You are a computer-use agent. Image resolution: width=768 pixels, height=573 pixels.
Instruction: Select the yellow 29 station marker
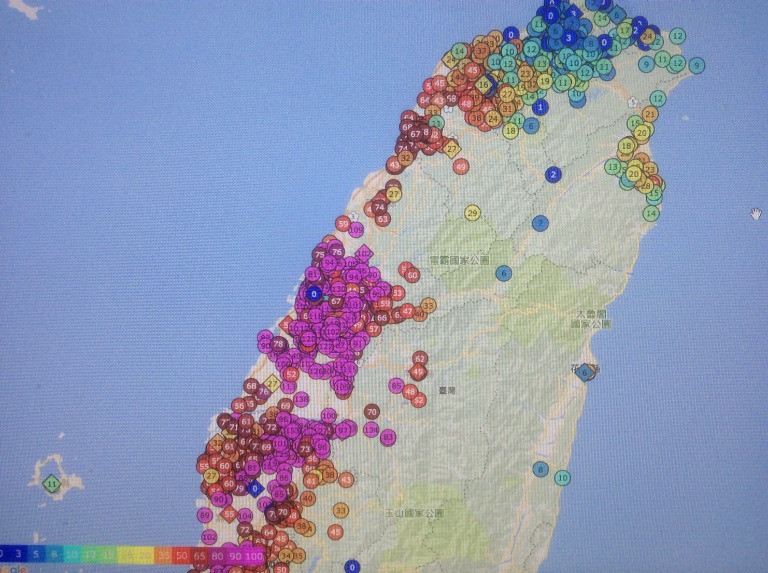pos(472,212)
